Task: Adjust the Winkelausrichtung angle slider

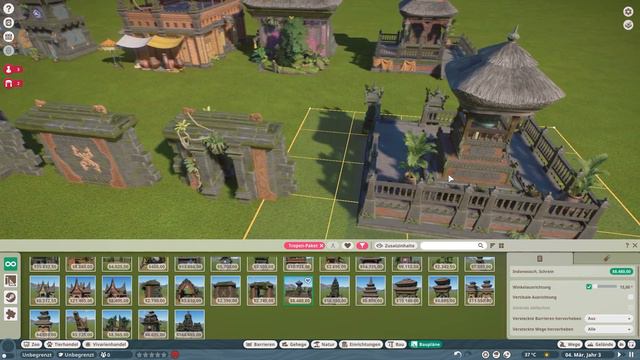Action: coord(607,287)
